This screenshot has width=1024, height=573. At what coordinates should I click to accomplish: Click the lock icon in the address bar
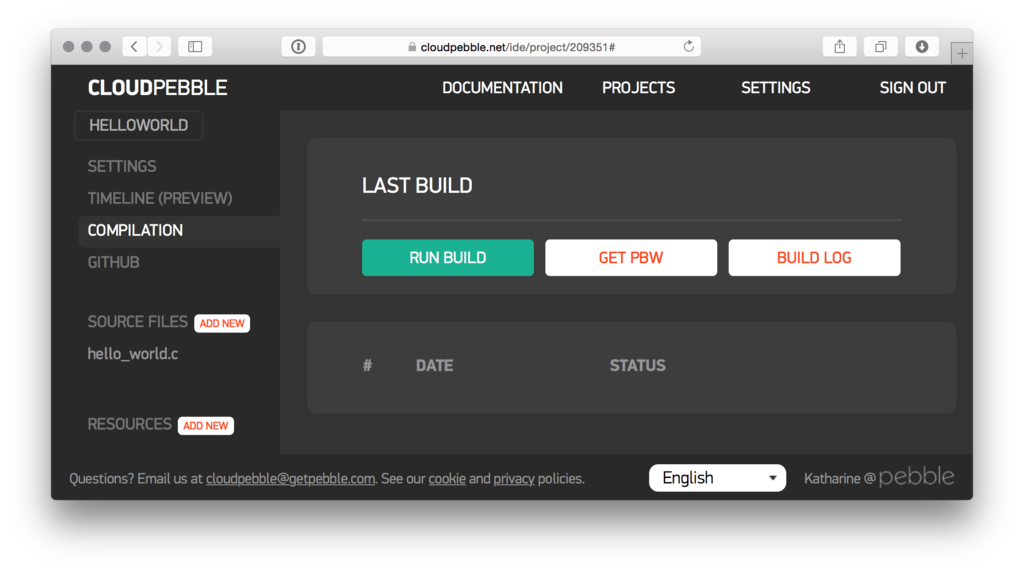(x=412, y=47)
